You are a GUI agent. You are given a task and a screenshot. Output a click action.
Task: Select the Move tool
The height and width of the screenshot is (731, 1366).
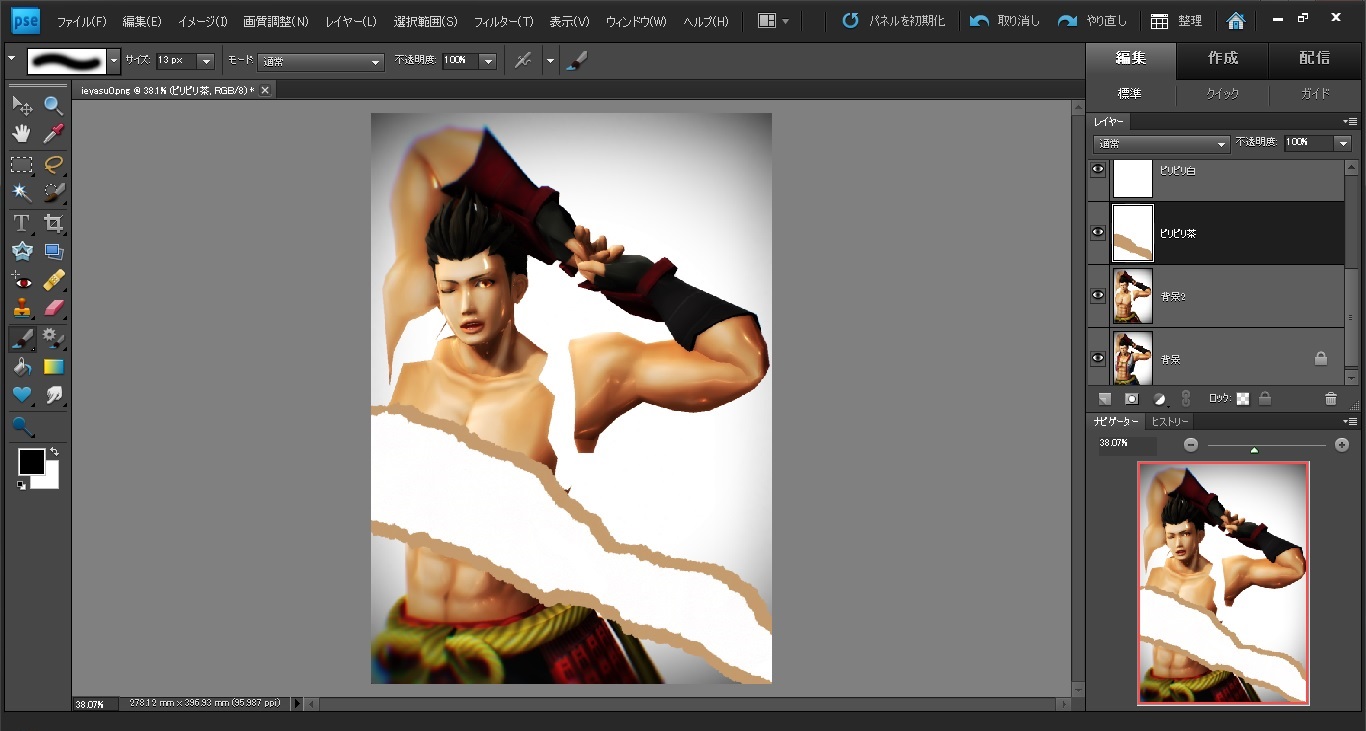(x=21, y=105)
